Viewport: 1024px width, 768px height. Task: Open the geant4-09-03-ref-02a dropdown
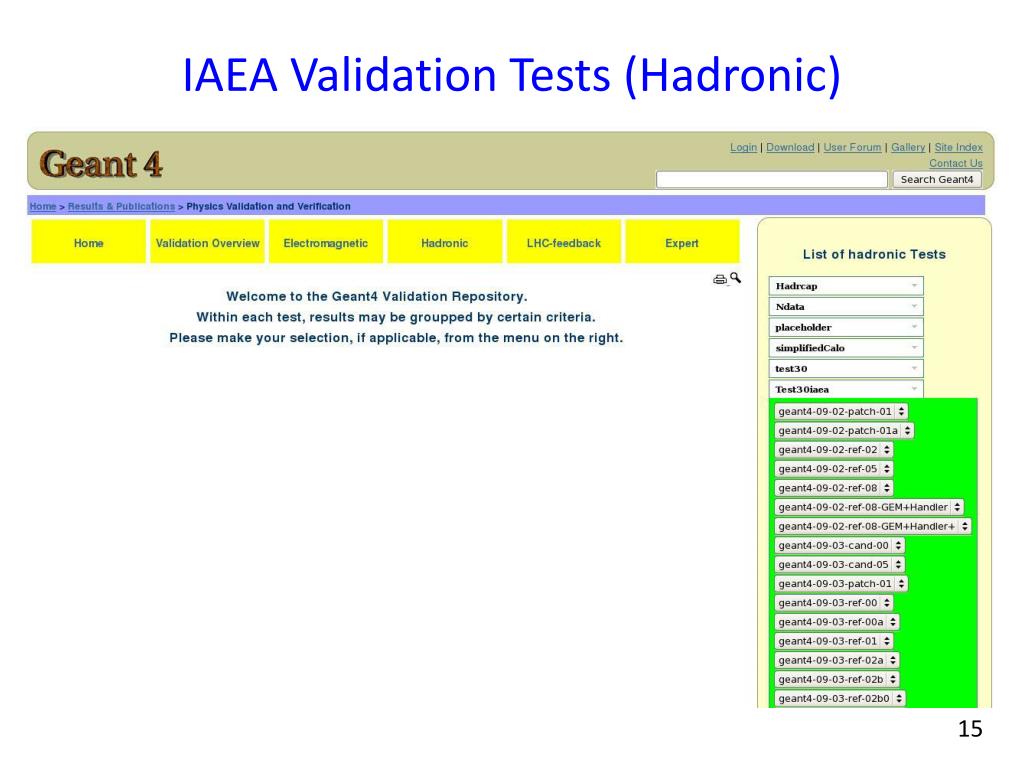[837, 660]
